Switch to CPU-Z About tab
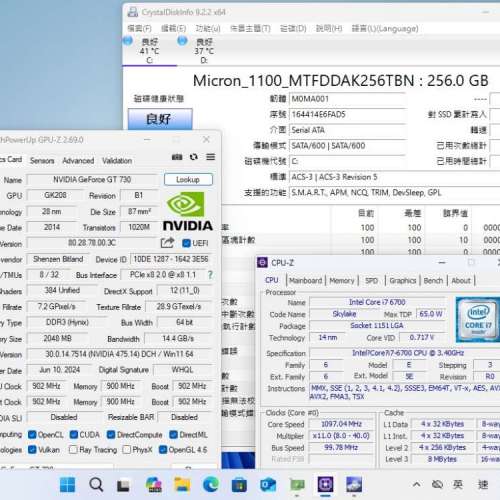Image resolution: width=500 pixels, height=500 pixels. [x=461, y=281]
